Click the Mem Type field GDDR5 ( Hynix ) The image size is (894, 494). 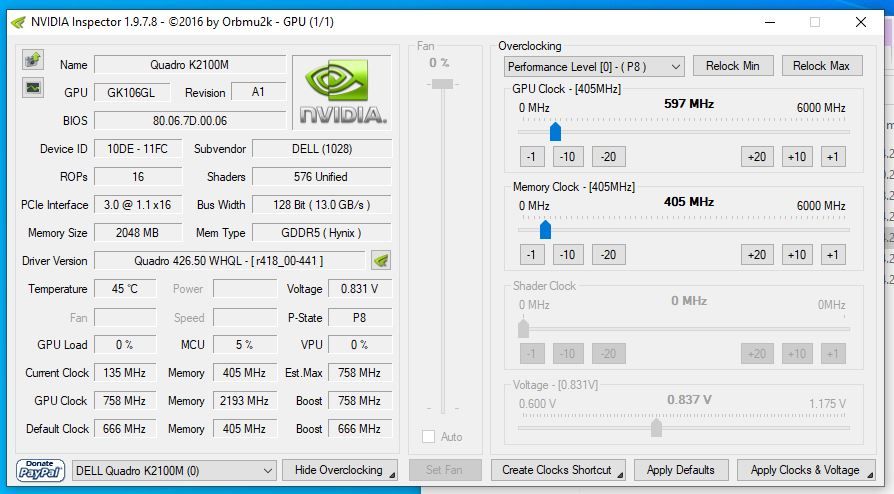(x=322, y=233)
